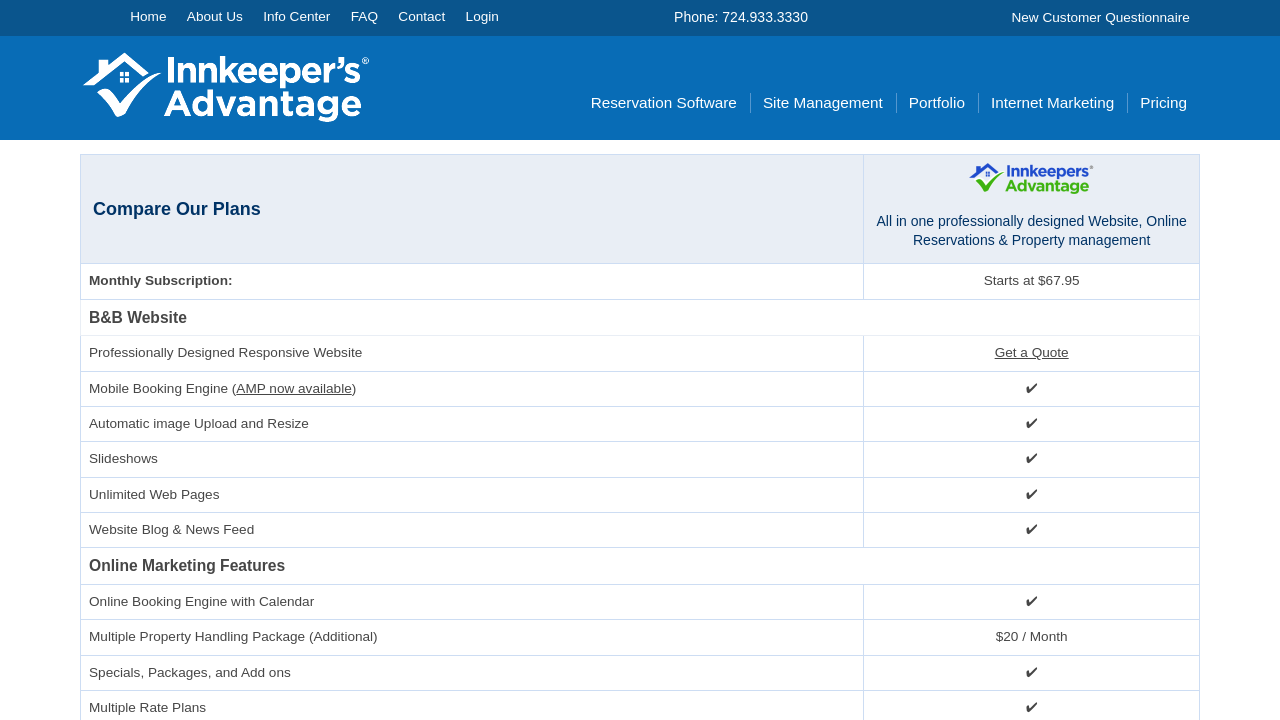Follow the AMP now available link
Screen dimensions: 1280x720
coord(294,389)
